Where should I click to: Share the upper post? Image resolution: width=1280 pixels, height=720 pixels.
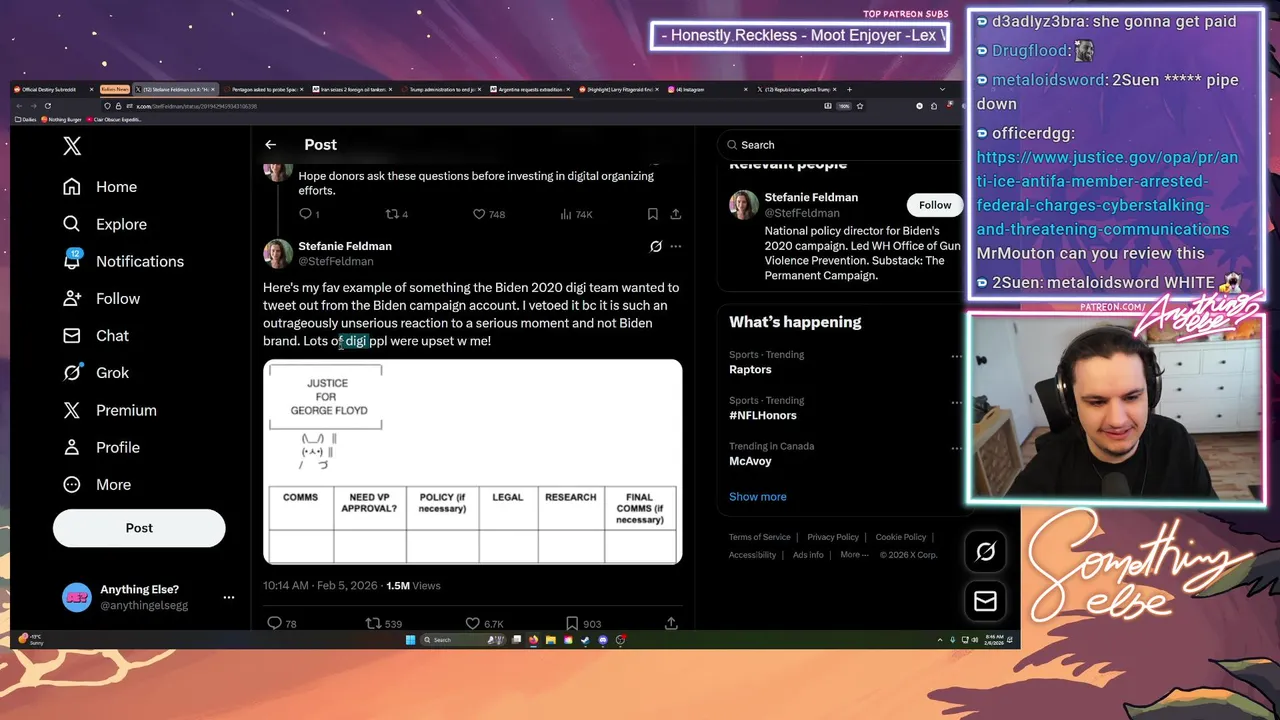pos(676,214)
